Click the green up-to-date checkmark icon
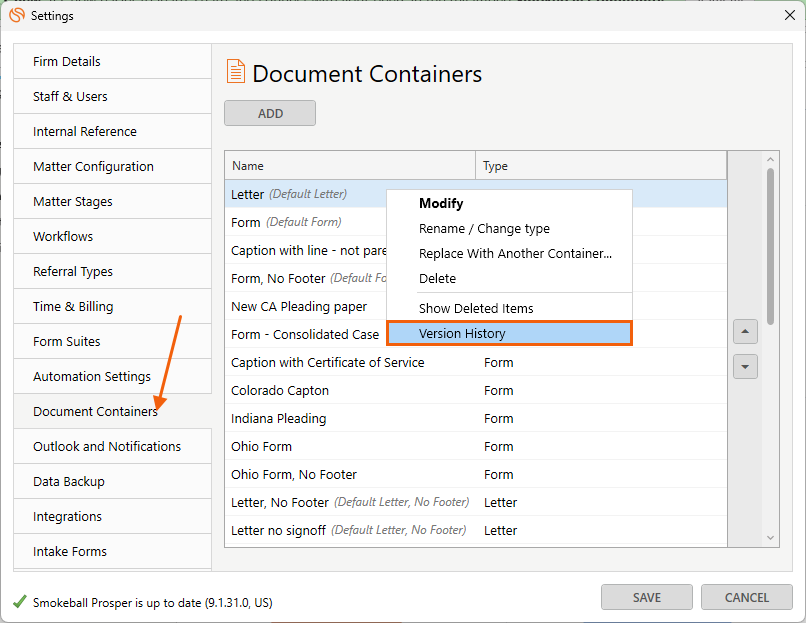The height and width of the screenshot is (623, 806). tap(20, 601)
